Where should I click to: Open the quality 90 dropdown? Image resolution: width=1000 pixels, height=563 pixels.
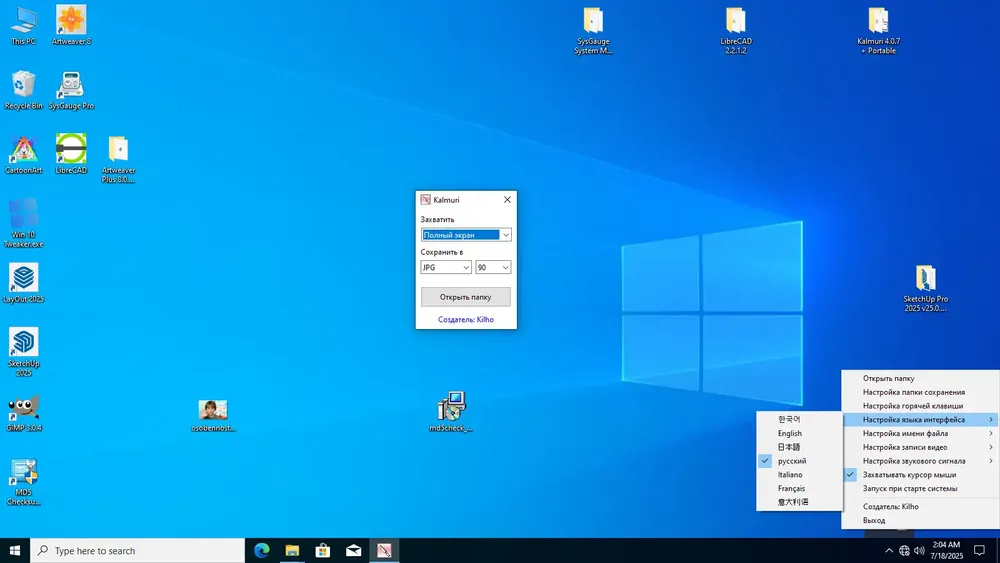493,267
